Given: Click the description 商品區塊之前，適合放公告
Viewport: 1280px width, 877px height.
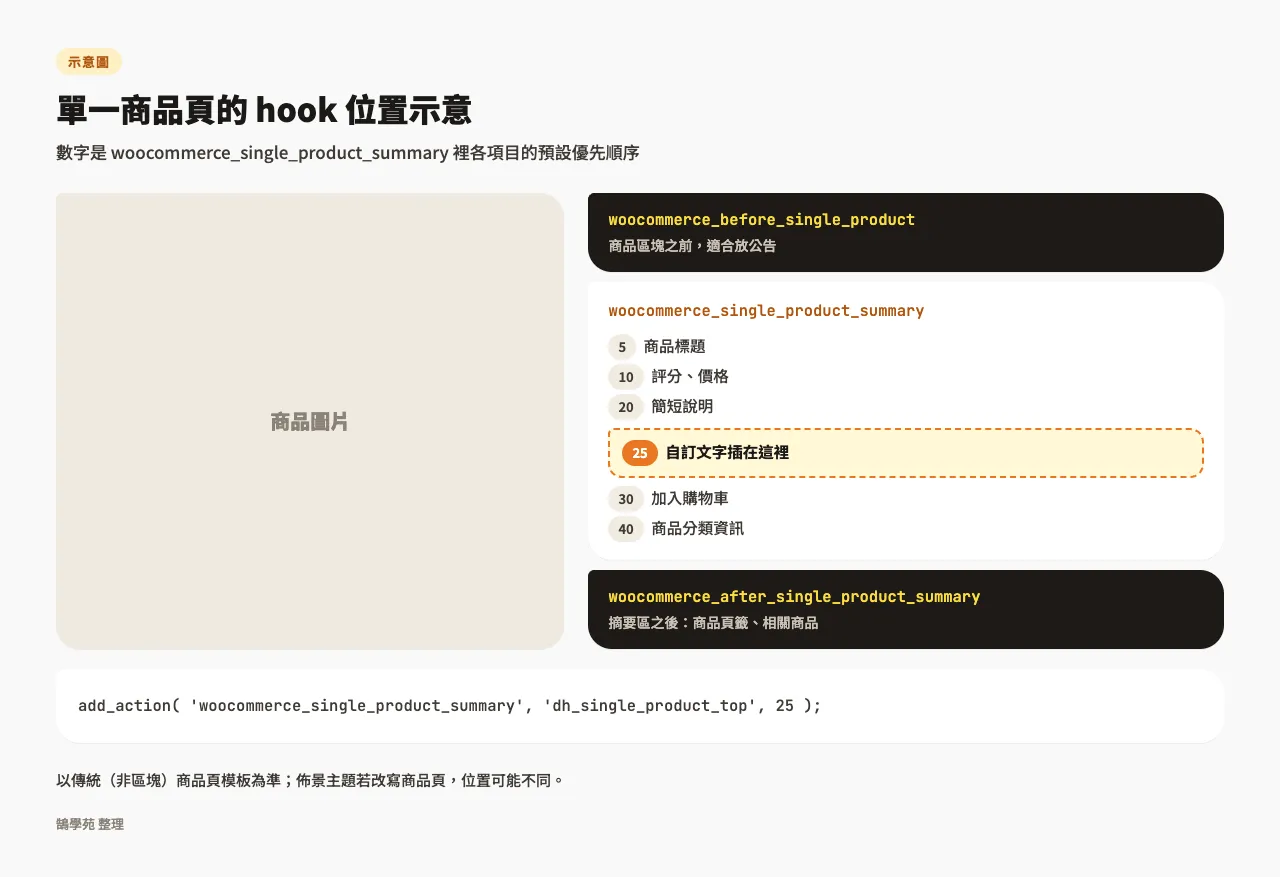Looking at the screenshot, I should coord(692,245).
